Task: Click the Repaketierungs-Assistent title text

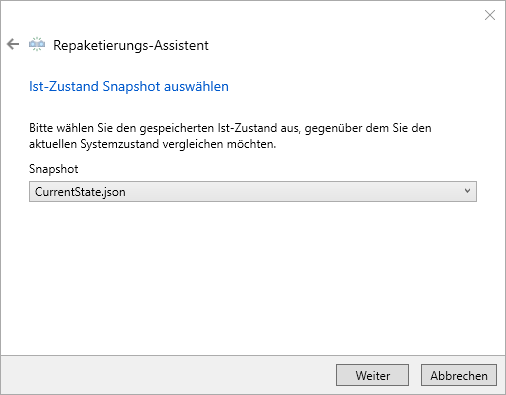Action: 131,45
